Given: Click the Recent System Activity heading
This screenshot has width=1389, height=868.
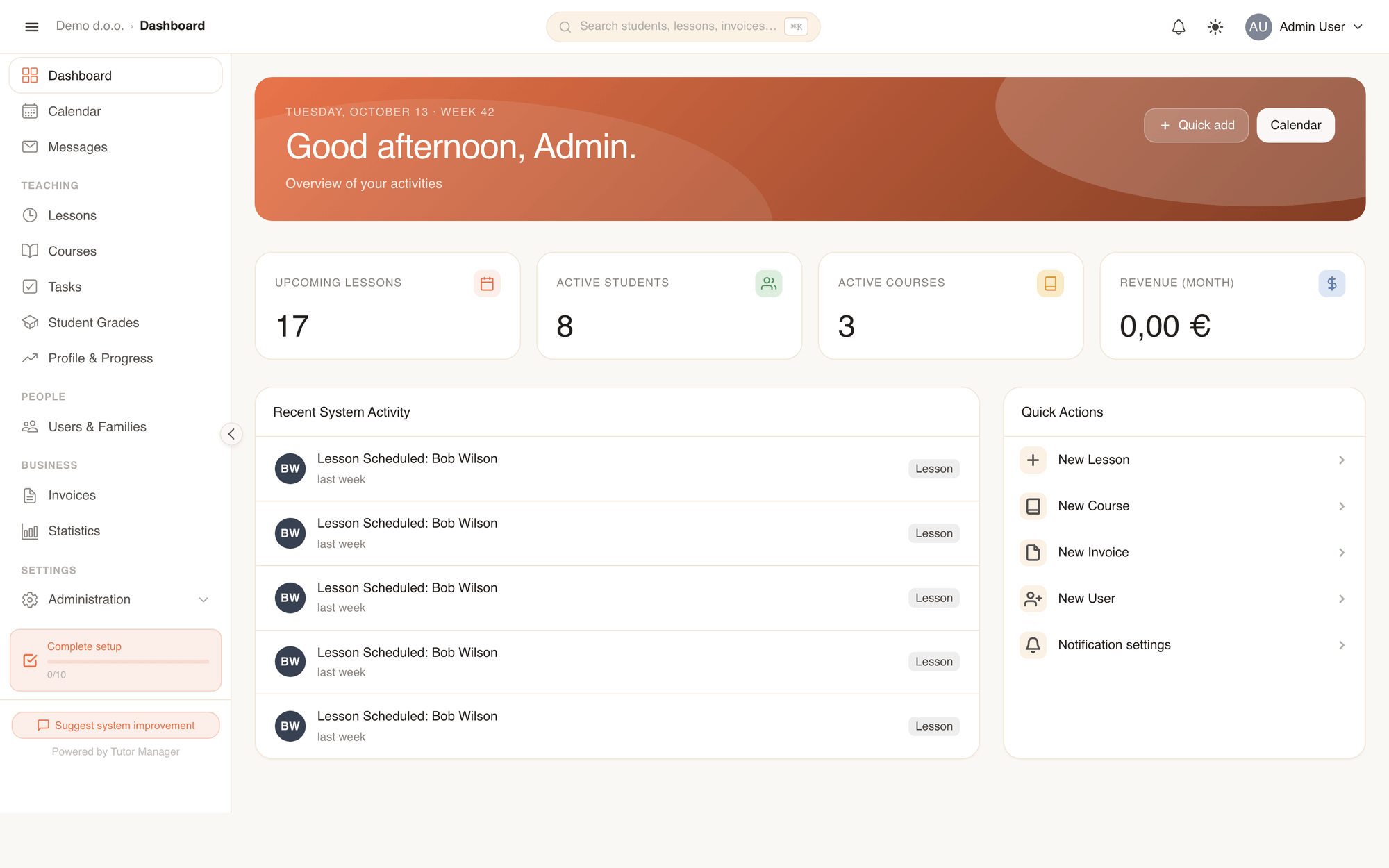Looking at the screenshot, I should point(342,412).
